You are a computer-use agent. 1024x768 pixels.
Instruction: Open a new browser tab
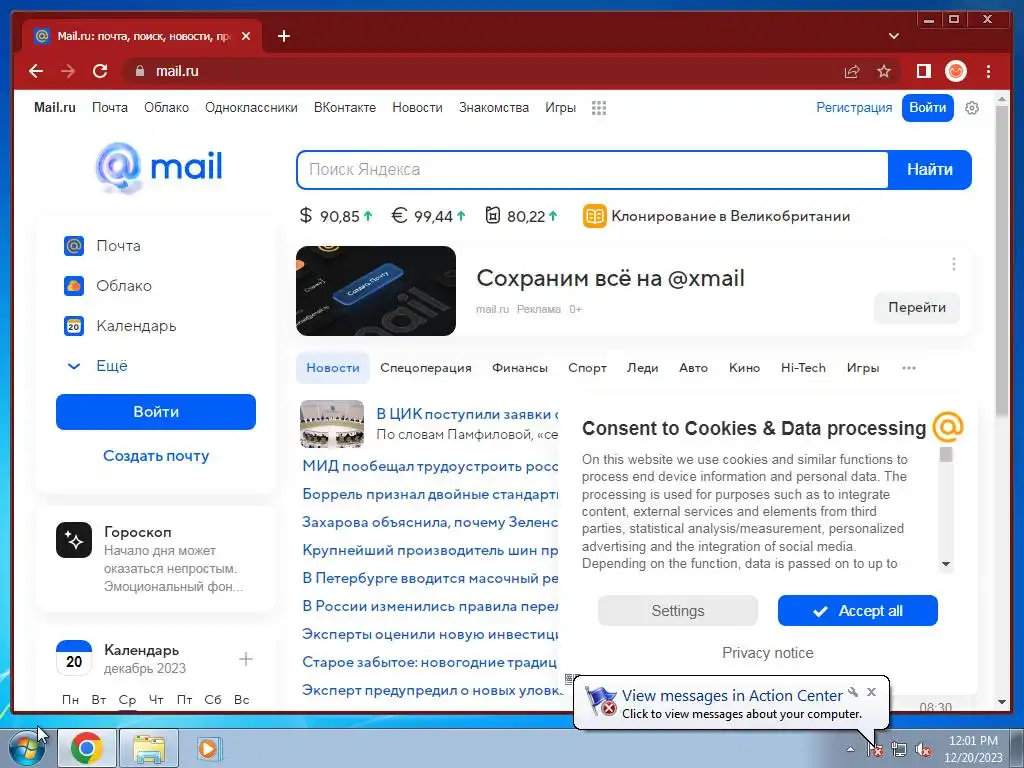(283, 36)
